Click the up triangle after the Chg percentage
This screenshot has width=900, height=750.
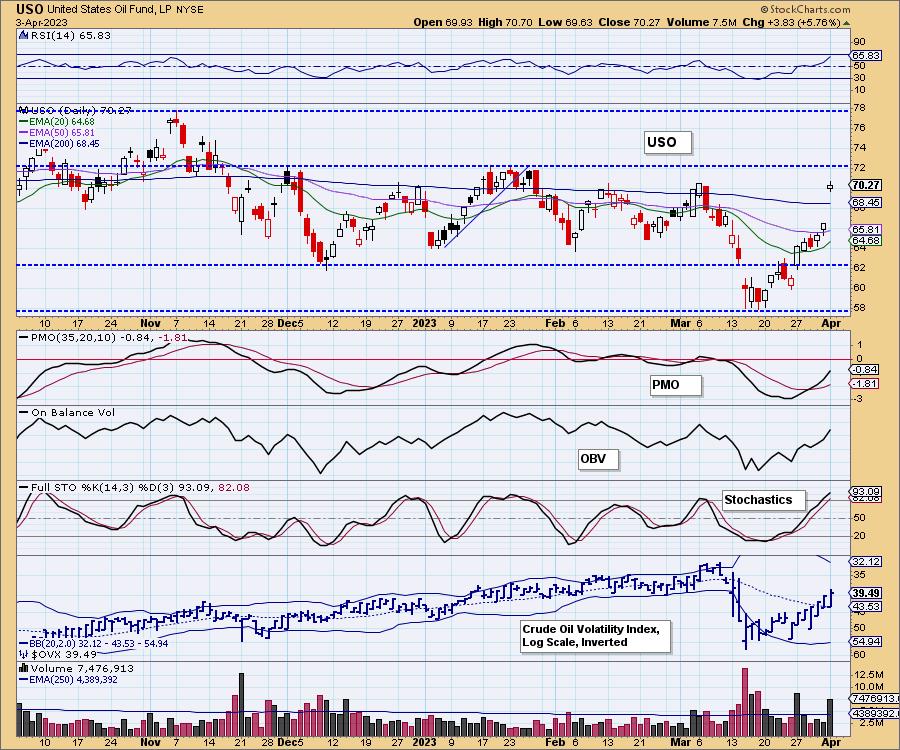point(847,23)
